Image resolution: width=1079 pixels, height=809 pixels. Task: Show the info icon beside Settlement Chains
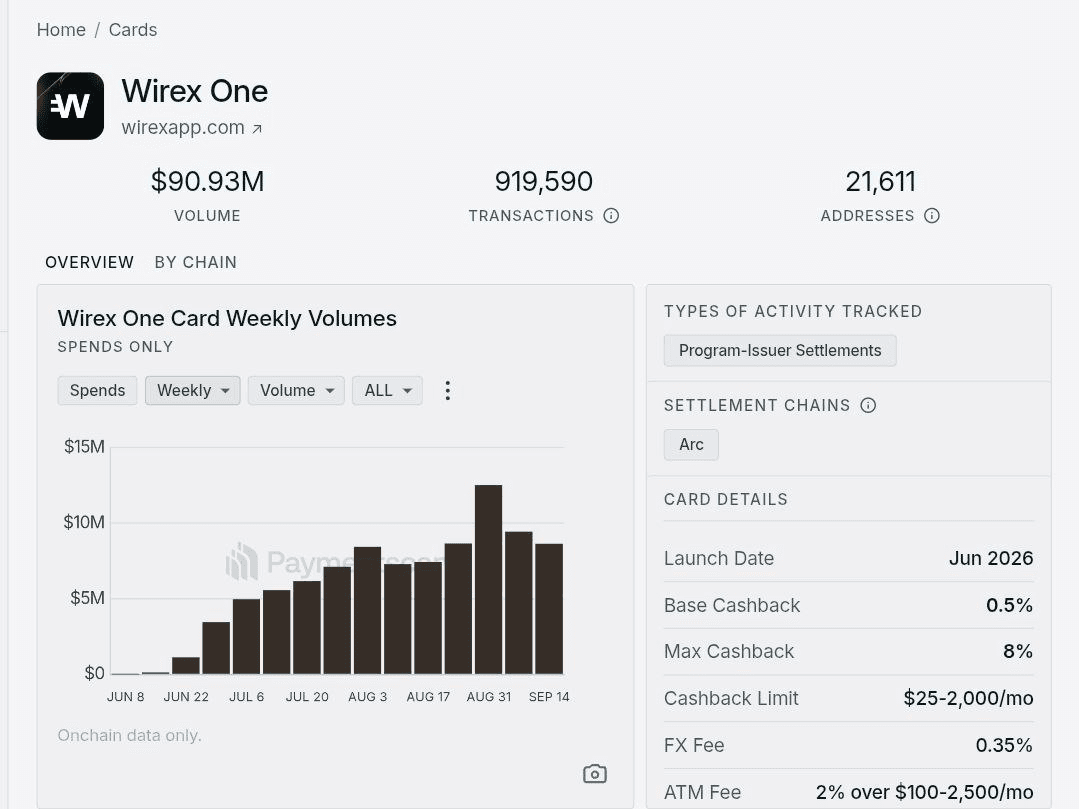pyautogui.click(x=868, y=405)
